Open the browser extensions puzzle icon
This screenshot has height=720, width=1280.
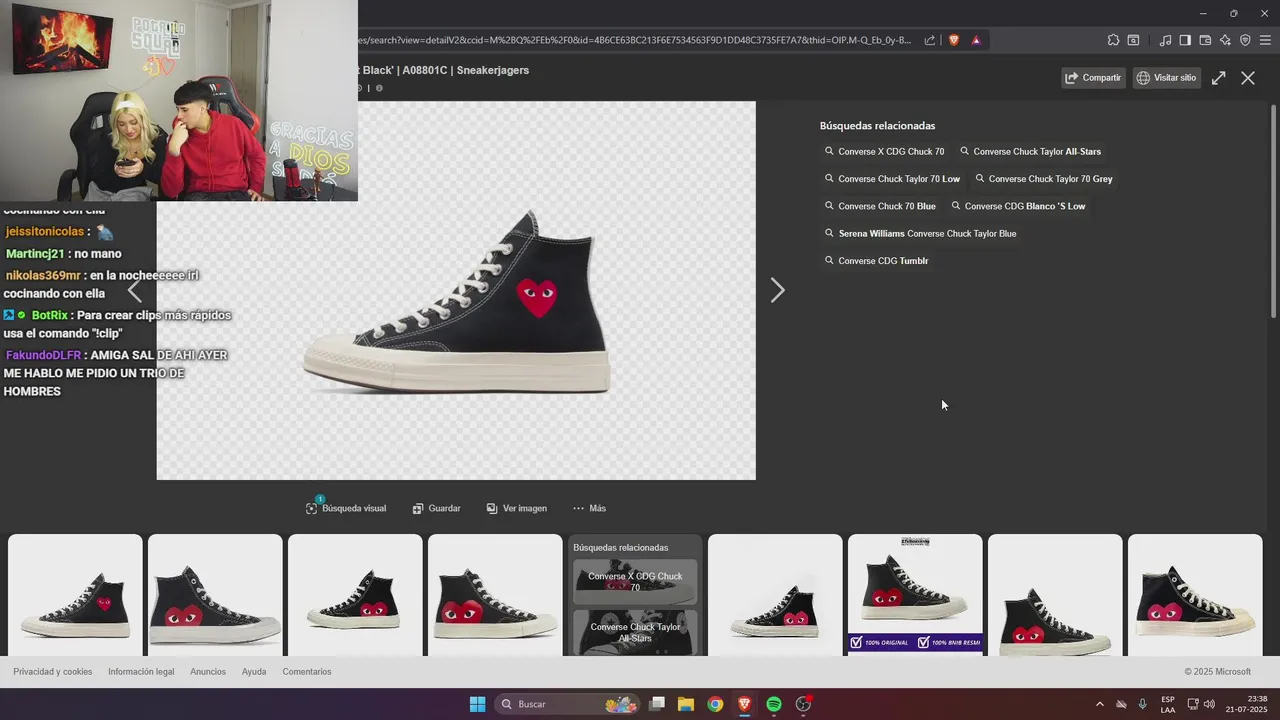(1113, 40)
